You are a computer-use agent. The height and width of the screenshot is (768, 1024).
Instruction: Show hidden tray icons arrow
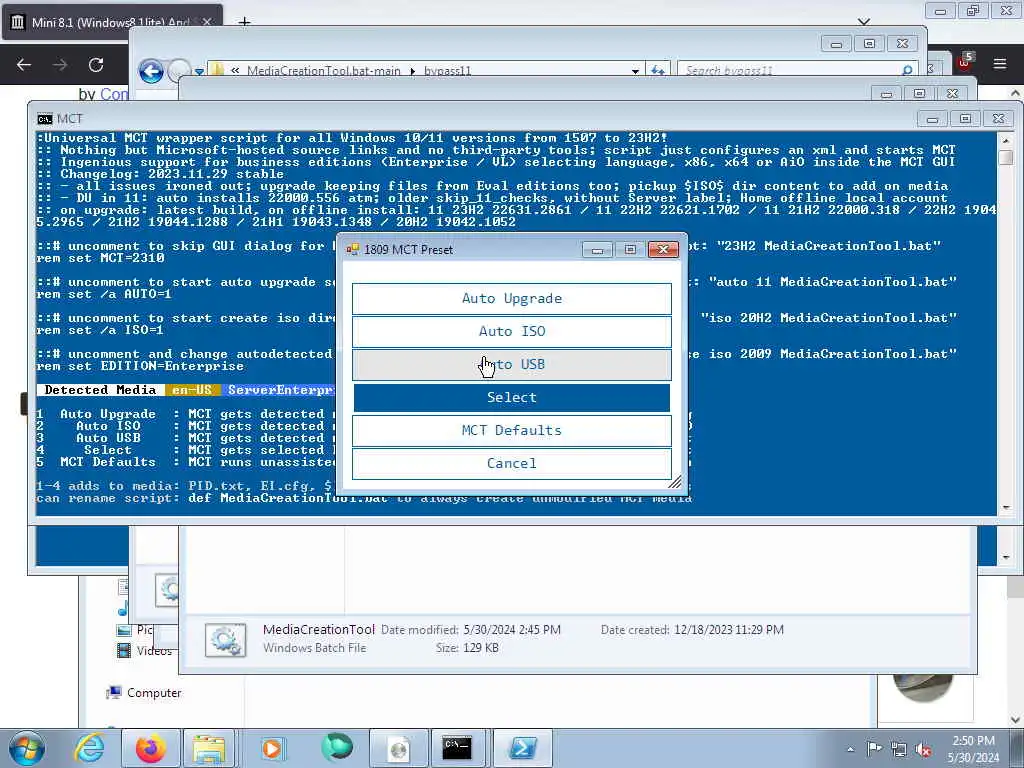tap(850, 749)
